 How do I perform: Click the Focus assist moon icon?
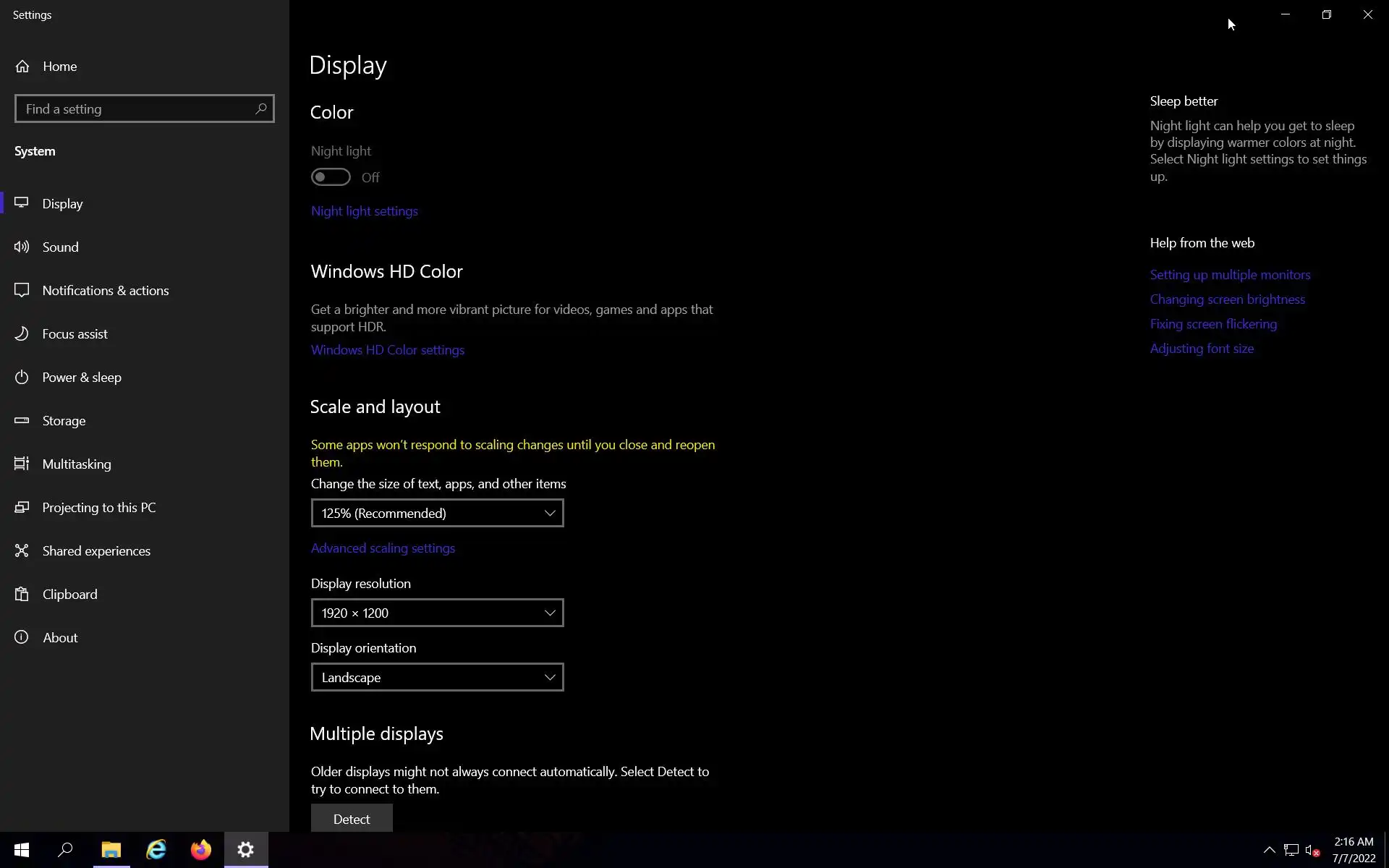tap(22, 333)
